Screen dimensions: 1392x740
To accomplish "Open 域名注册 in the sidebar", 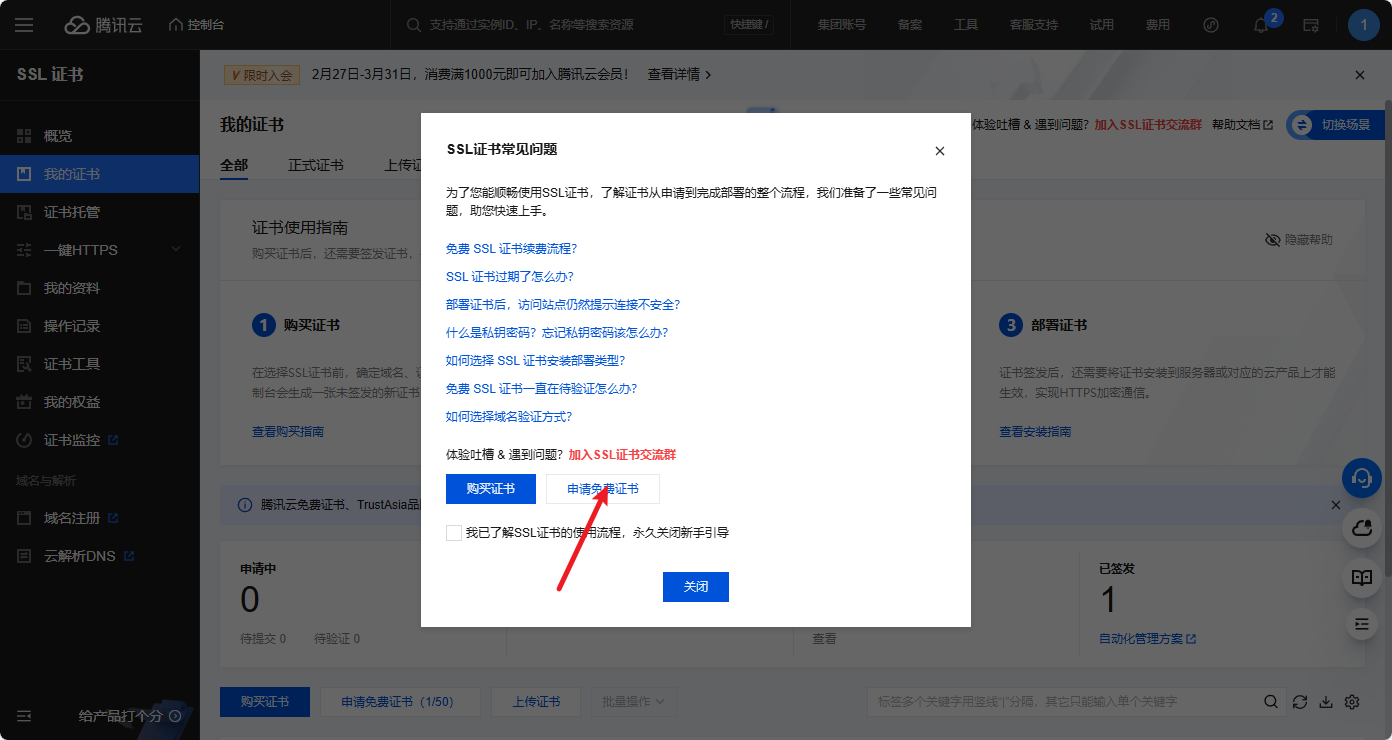I will pyautogui.click(x=100, y=518).
